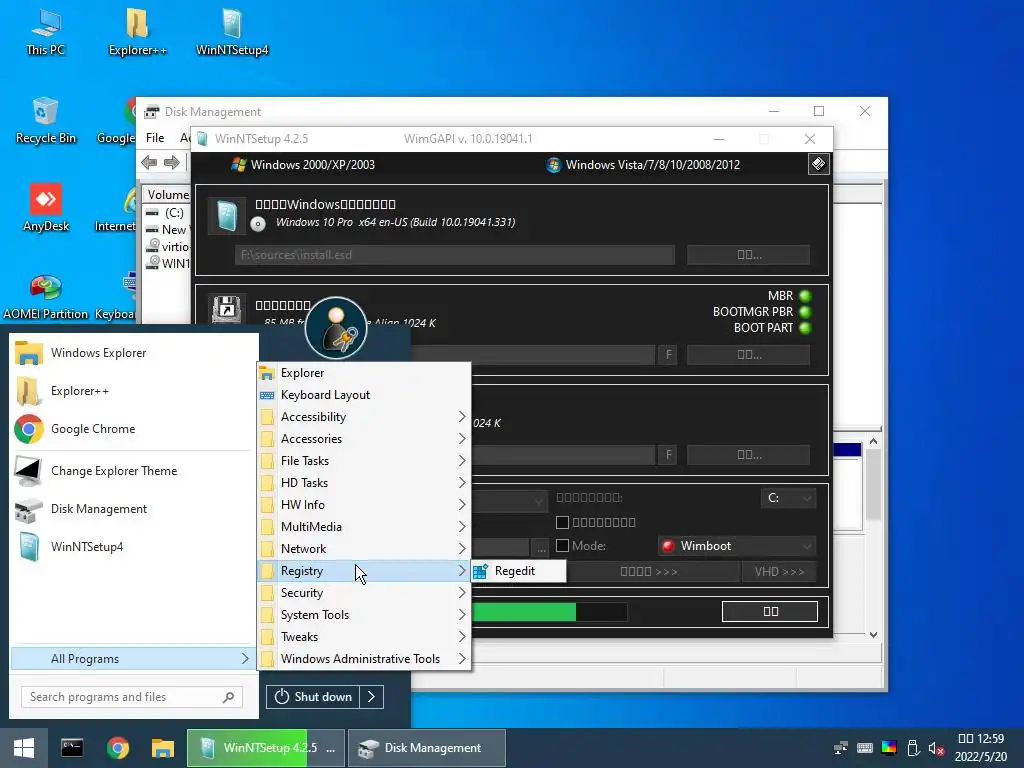The image size is (1024, 768).
Task: Click the browse button next to install.esd path
Action: 748,255
